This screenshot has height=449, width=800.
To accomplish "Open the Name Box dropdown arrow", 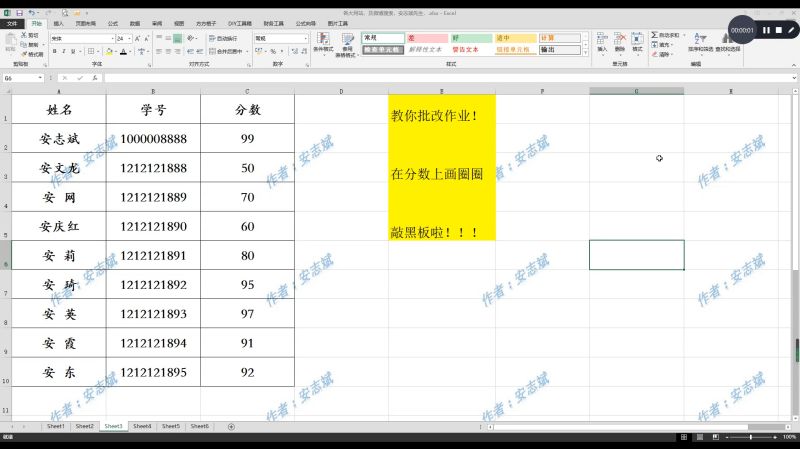I will coord(40,78).
